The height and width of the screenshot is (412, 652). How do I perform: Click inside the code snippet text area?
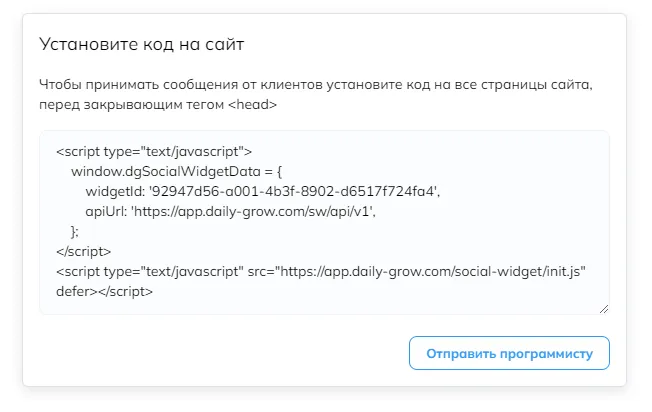point(324,222)
